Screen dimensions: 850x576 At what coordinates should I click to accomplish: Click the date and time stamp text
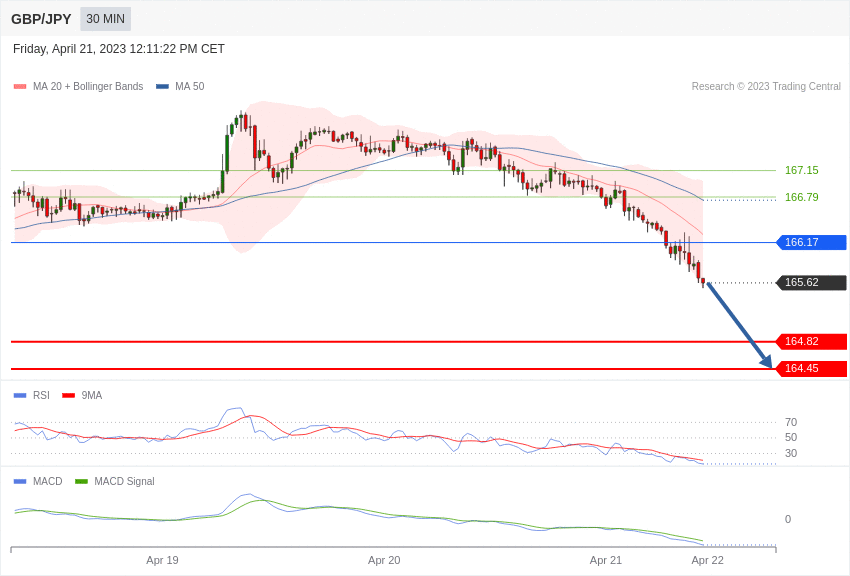(119, 49)
